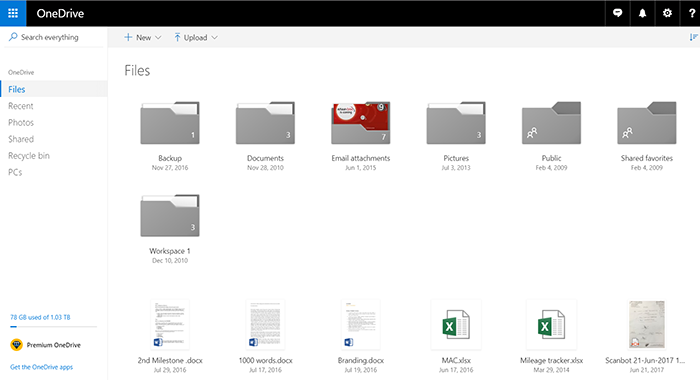Click the storage usage progress bar
700x380 pixels.
(x=54, y=327)
